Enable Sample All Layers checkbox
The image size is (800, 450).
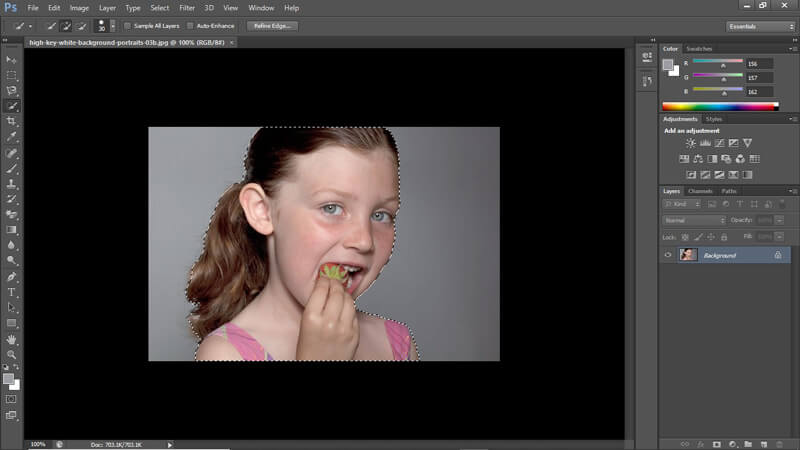[128, 26]
